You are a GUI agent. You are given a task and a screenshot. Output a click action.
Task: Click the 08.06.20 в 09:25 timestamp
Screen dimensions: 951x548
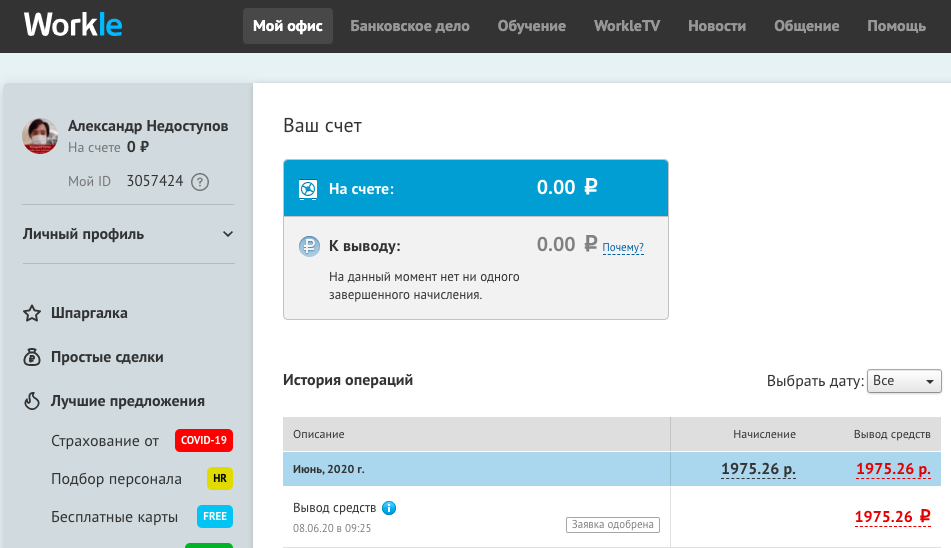(x=332, y=528)
